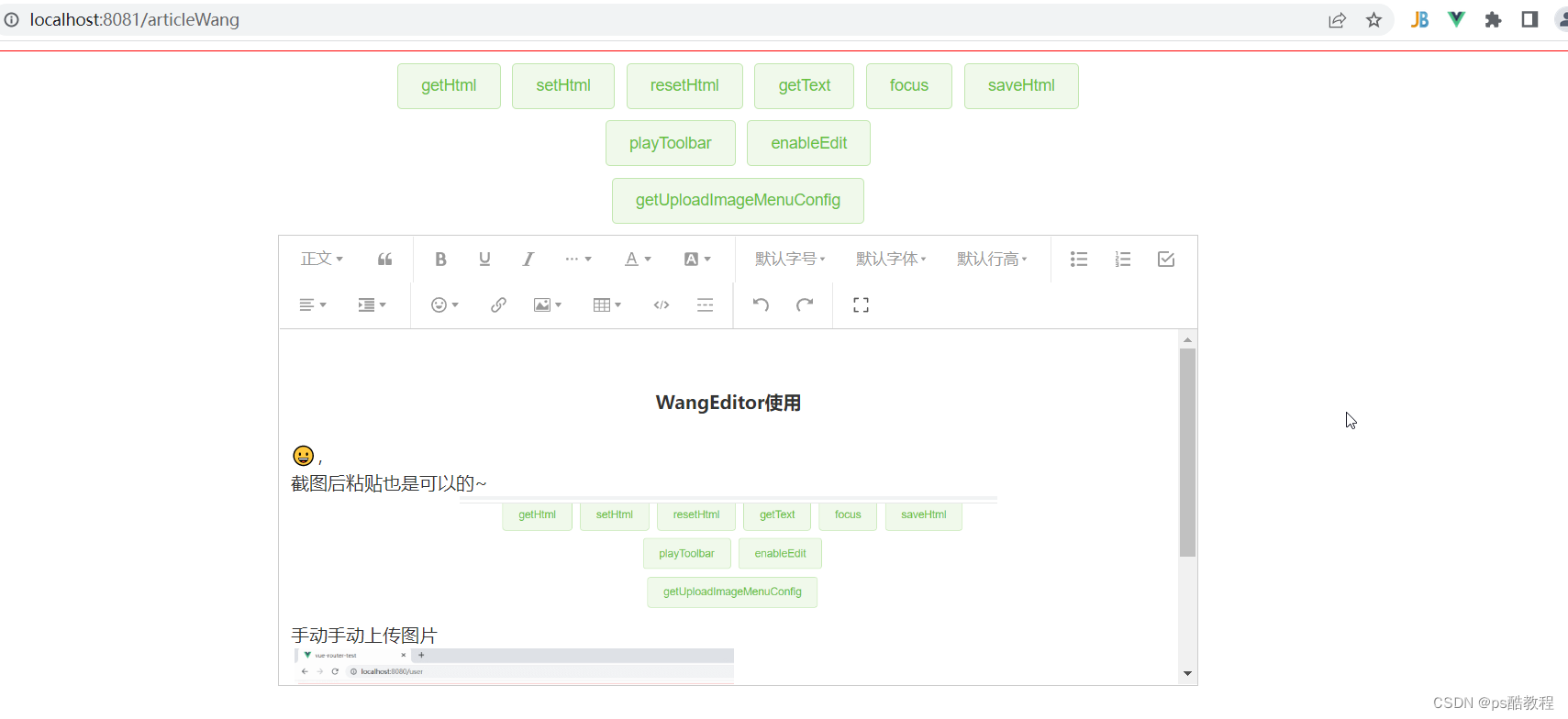Click the uploaded browser screenshot image
1568x719 pixels.
514,666
